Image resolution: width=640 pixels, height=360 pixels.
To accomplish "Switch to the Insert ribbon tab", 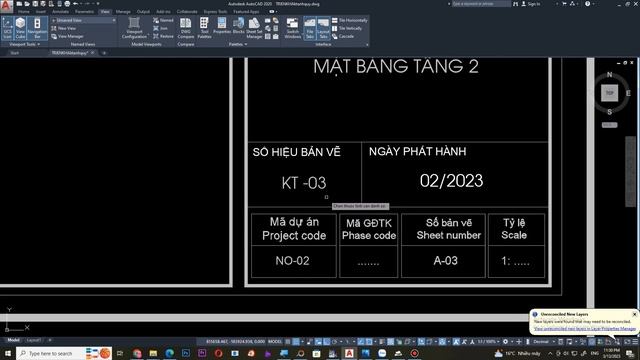I will point(41,11).
